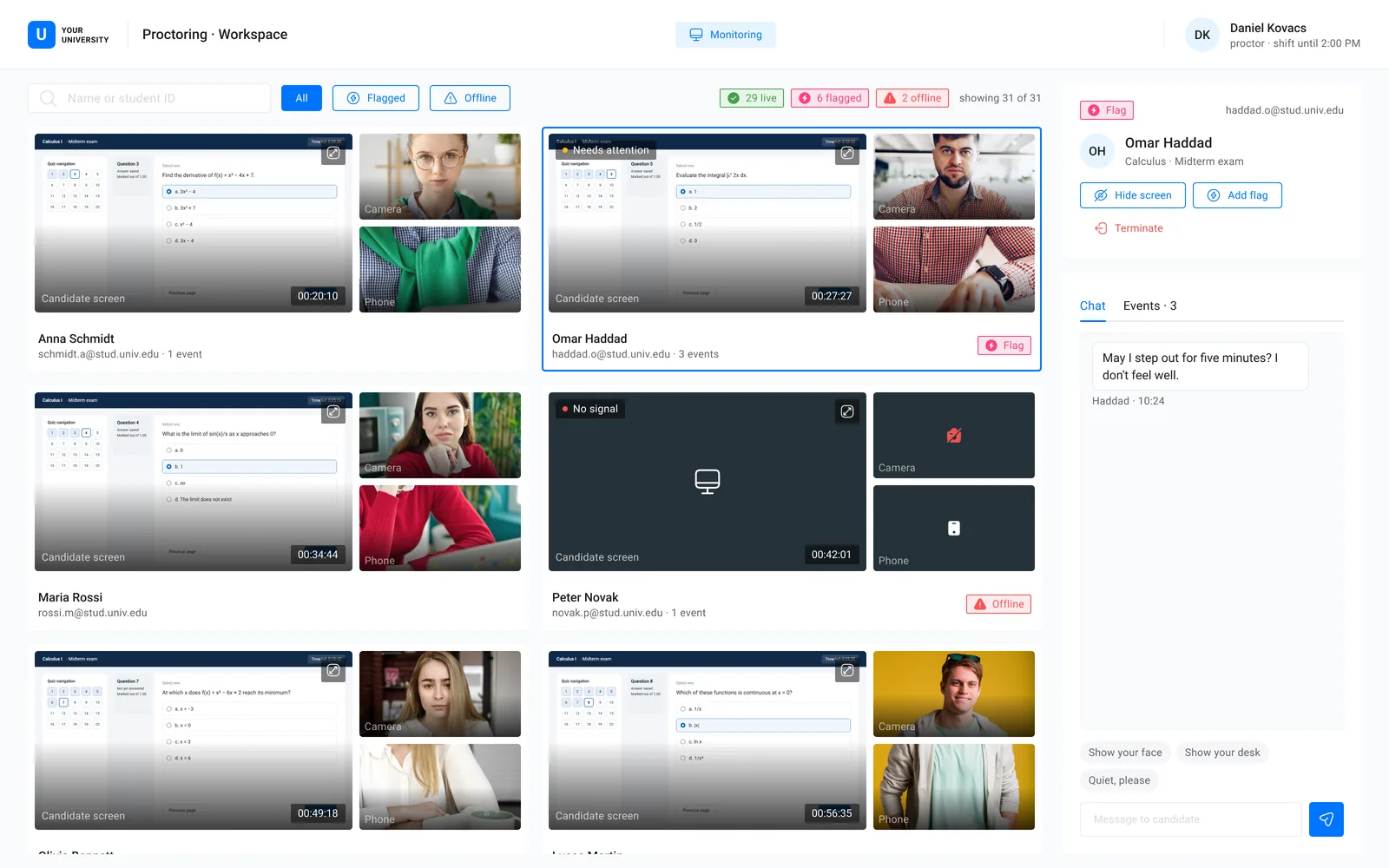
Task: Select the All filter
Action: (301, 98)
